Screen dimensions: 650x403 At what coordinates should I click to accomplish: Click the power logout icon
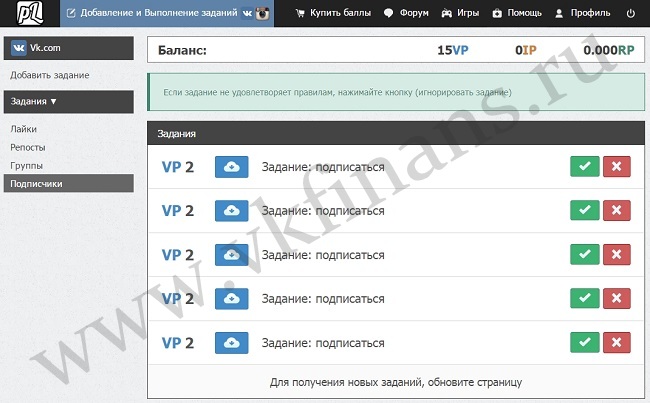(x=630, y=13)
